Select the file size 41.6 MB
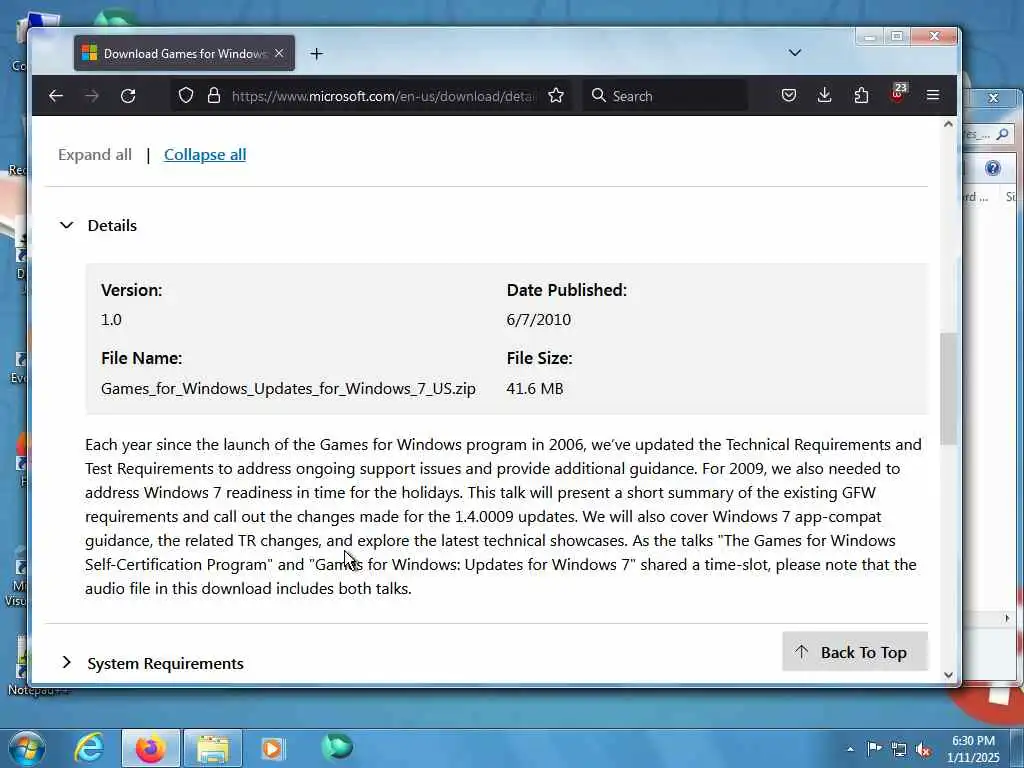The image size is (1024, 768). (535, 389)
